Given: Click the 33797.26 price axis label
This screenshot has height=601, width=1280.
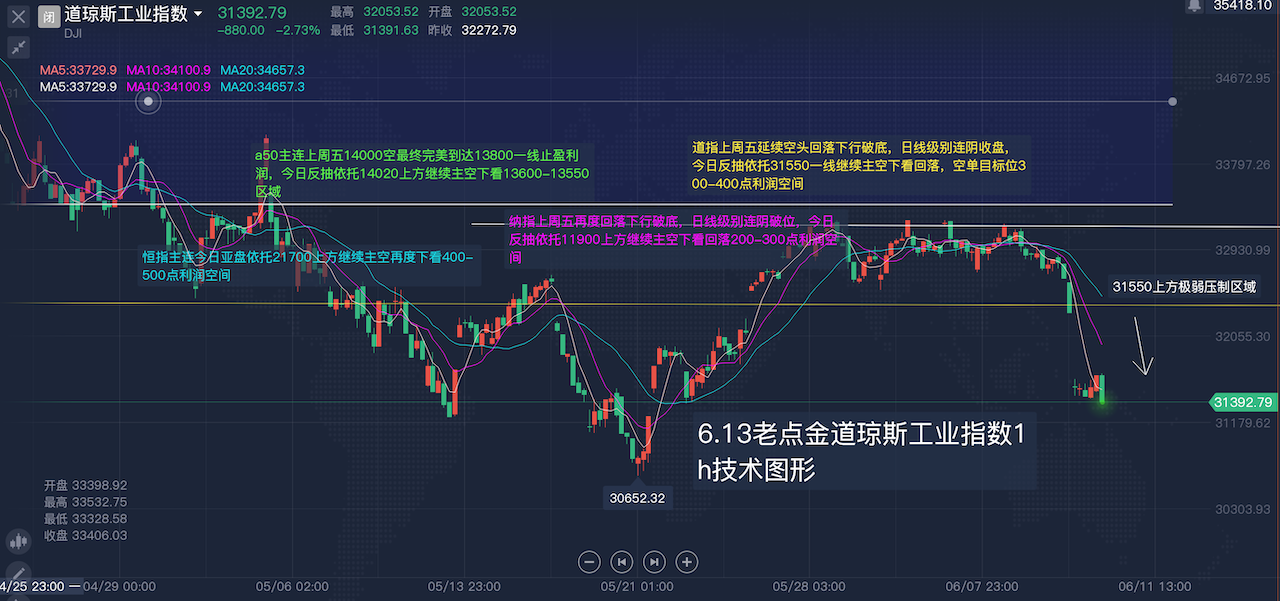Looking at the screenshot, I should (1242, 164).
